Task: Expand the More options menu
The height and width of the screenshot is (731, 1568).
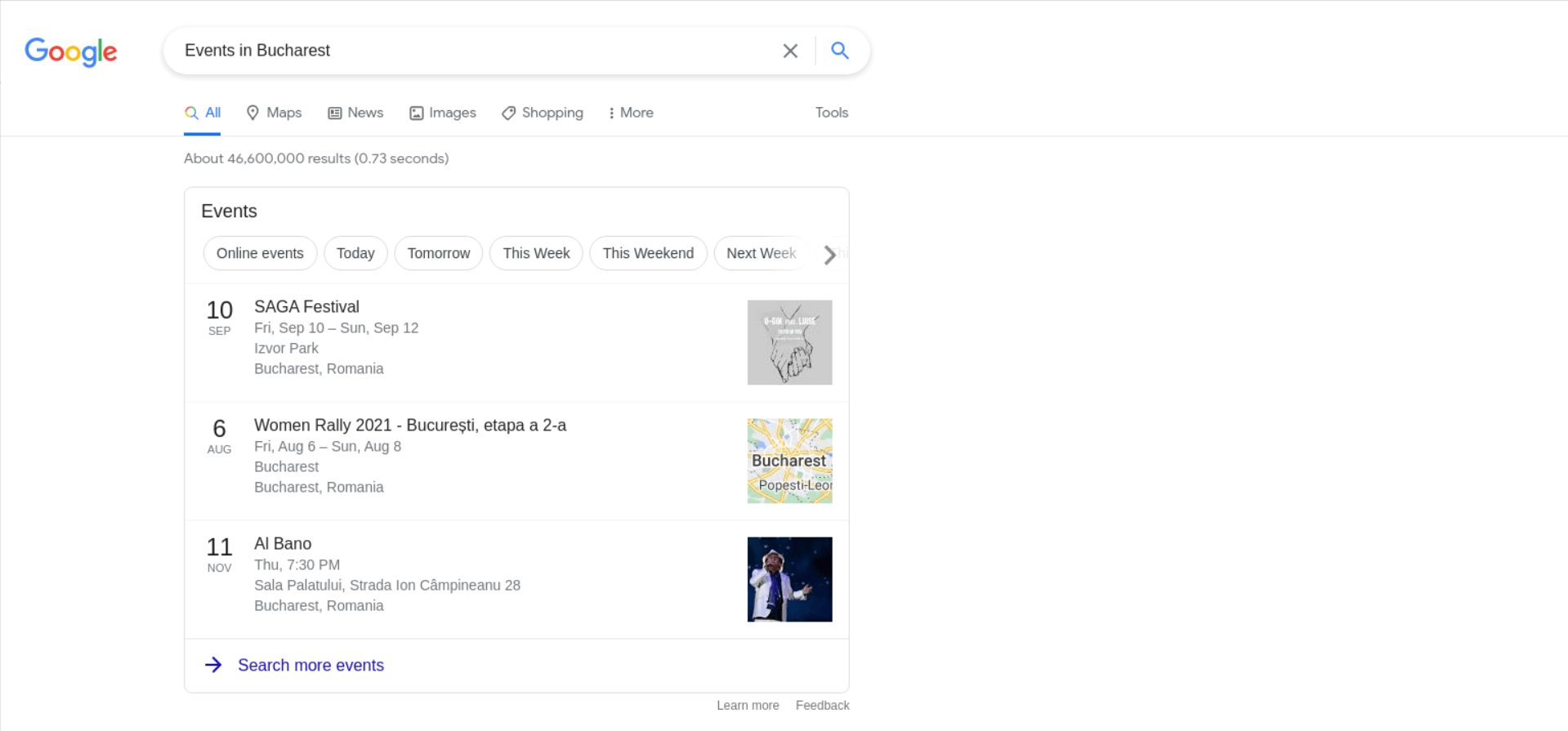Action: [x=631, y=113]
